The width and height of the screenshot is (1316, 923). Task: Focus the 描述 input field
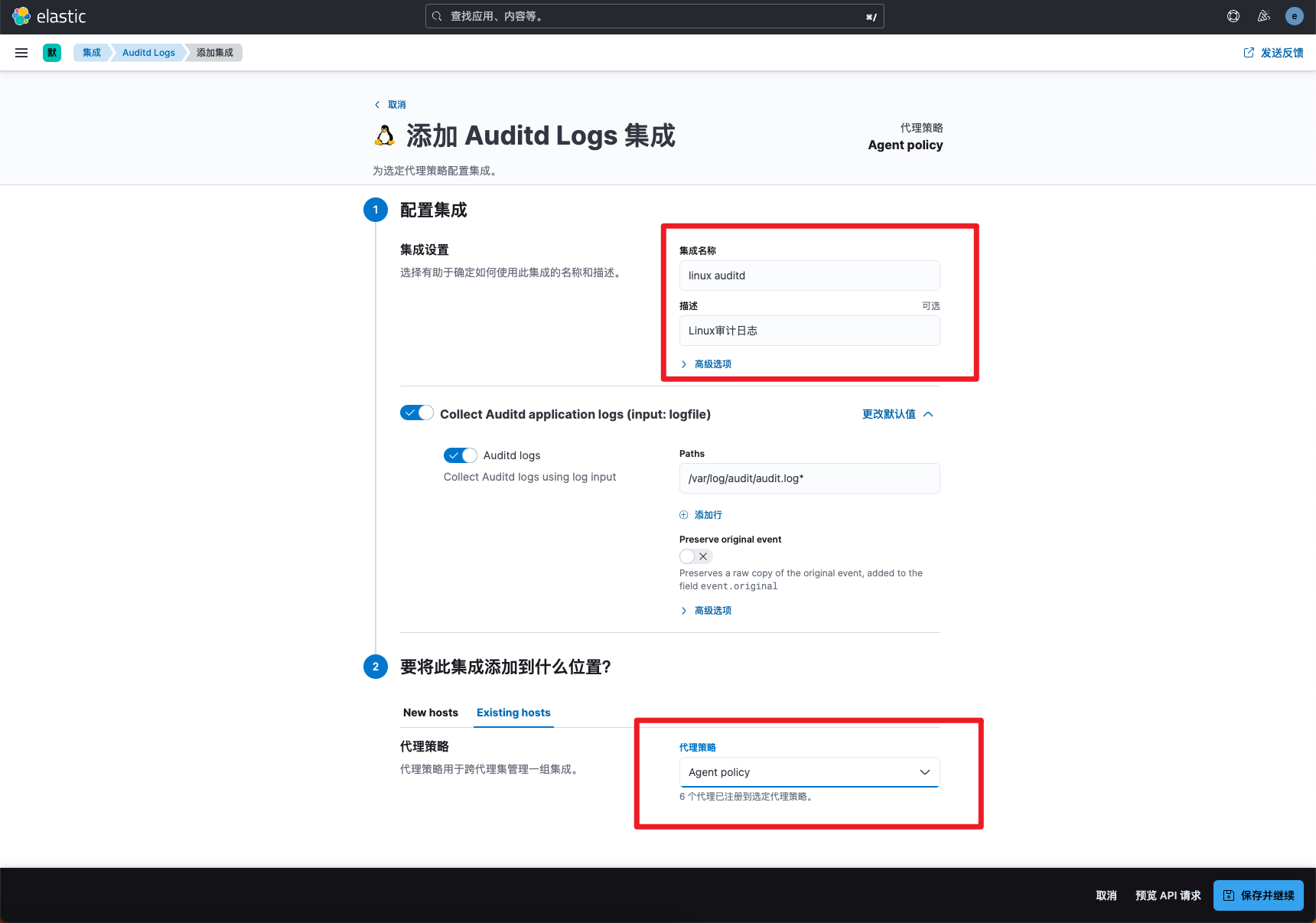[x=809, y=331]
